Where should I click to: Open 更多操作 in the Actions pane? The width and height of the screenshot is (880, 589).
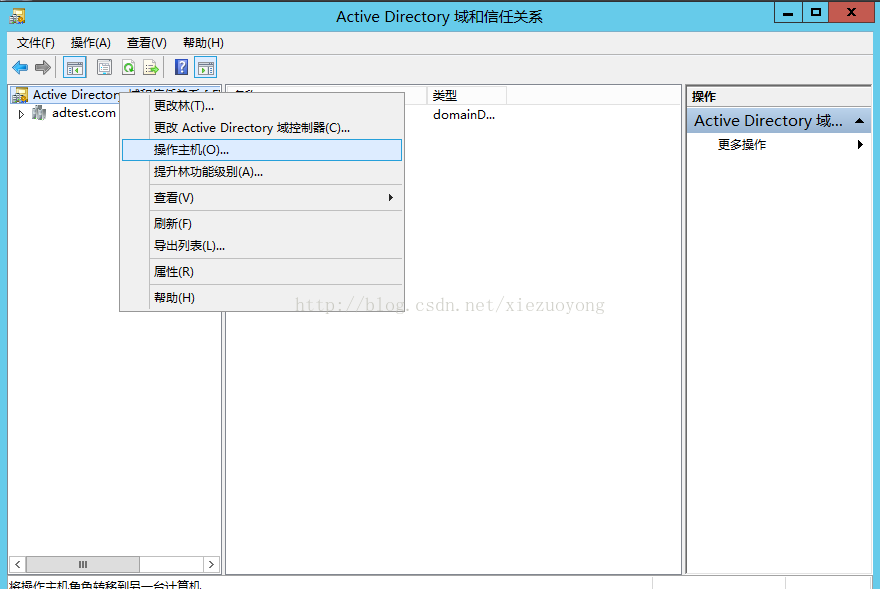pyautogui.click(x=778, y=145)
